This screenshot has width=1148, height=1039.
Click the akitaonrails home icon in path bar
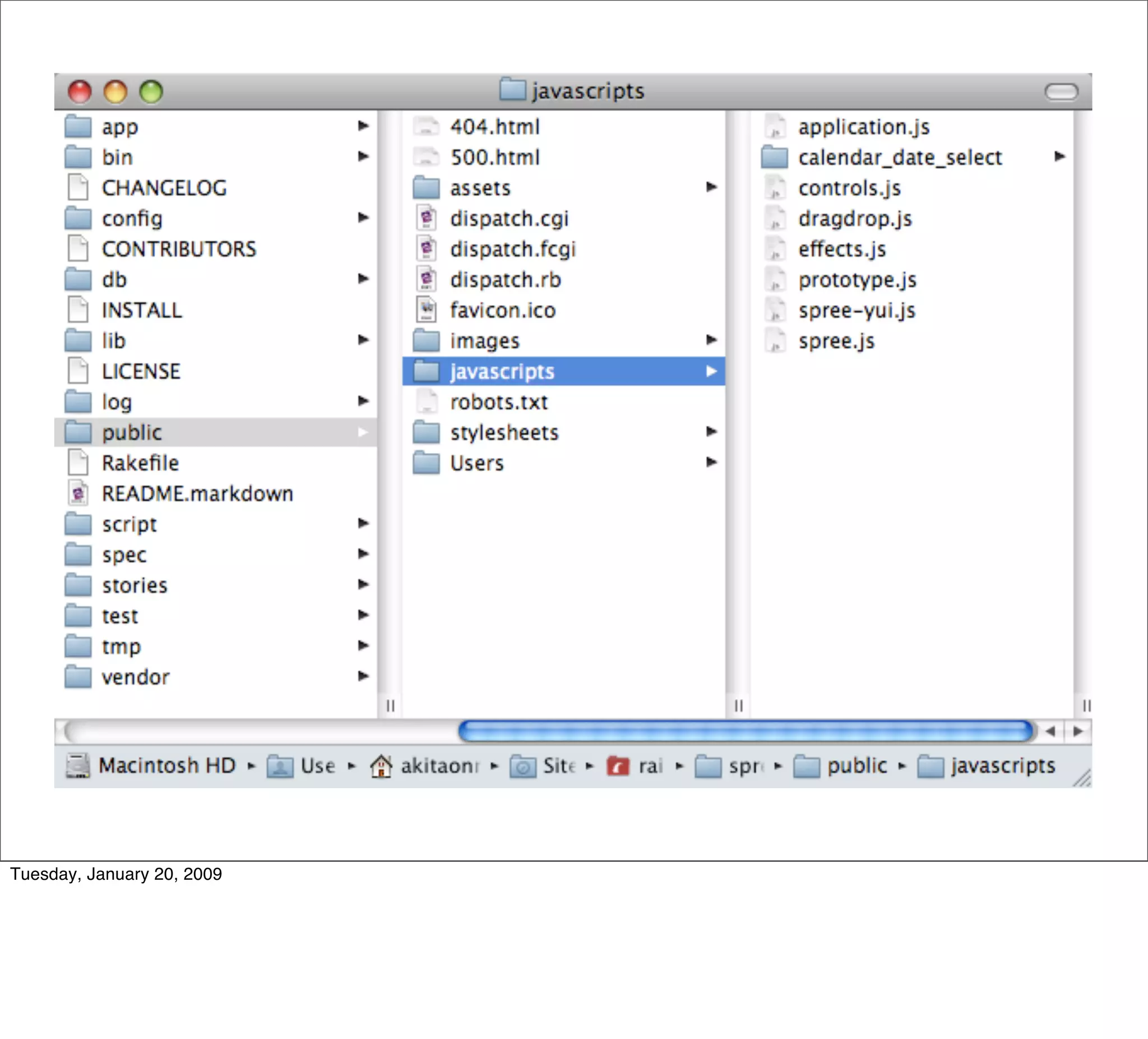point(381,765)
